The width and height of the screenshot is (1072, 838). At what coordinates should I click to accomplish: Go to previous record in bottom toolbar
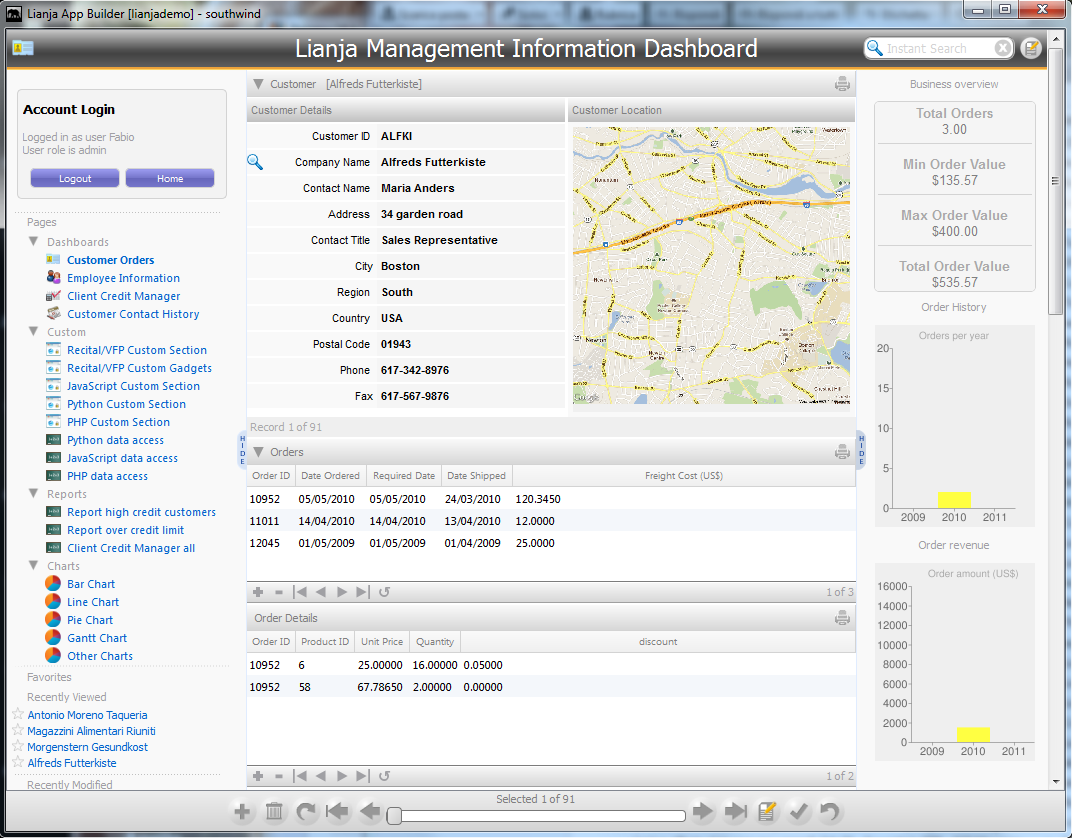[x=370, y=811]
